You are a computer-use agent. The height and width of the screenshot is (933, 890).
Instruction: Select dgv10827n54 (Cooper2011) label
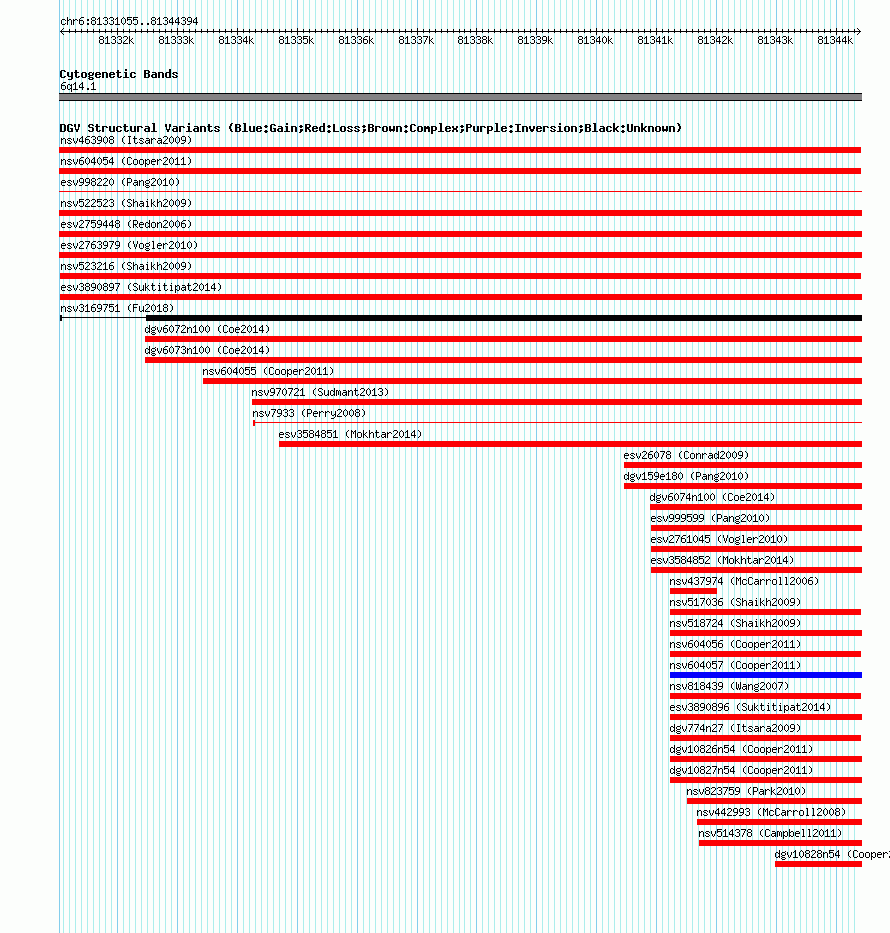pos(741,771)
